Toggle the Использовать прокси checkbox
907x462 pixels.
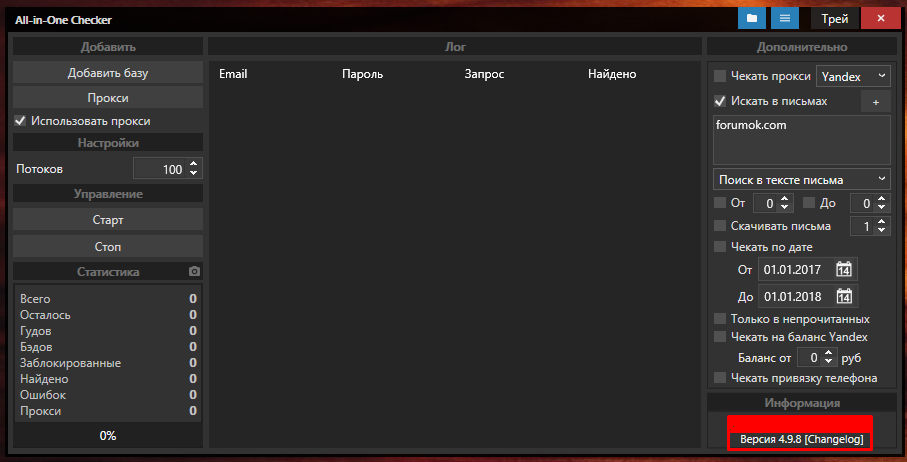(x=21, y=121)
